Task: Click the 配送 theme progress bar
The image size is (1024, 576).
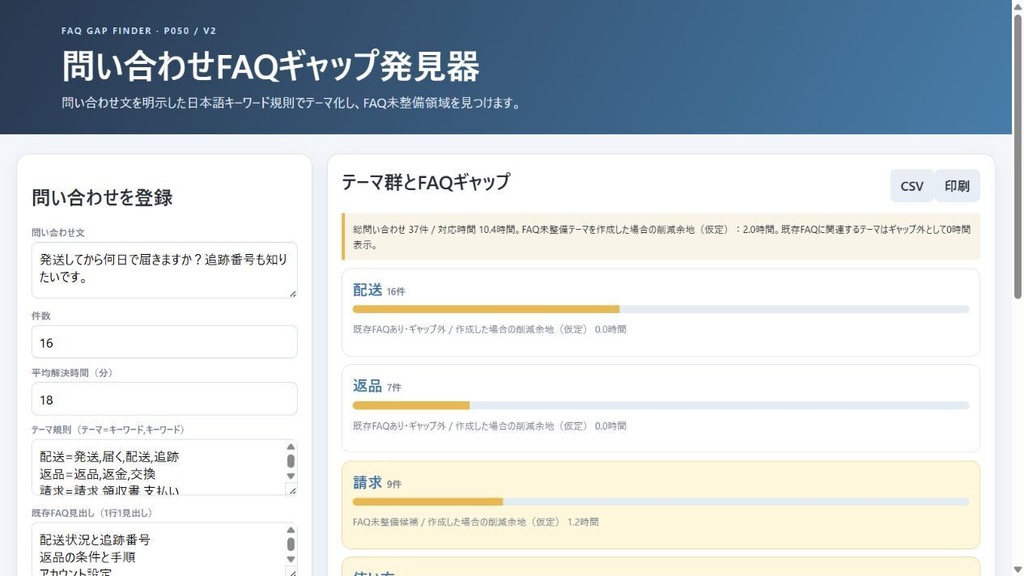Action: pos(661,309)
